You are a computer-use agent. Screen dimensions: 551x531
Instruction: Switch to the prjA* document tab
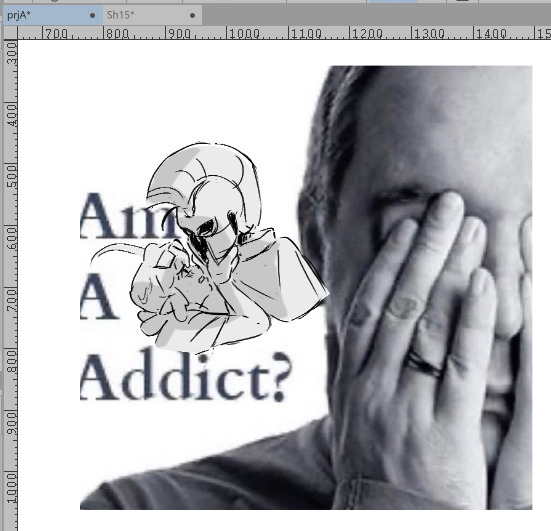[53, 15]
